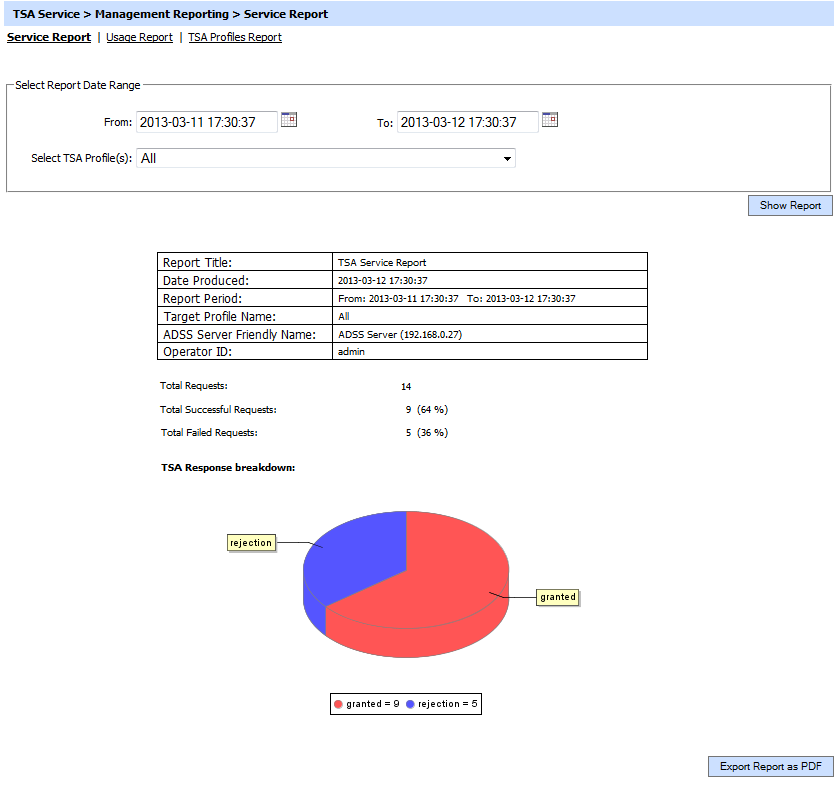The width and height of the screenshot is (835, 786).
Task: Focus the To date input field
Action: click(x=467, y=122)
